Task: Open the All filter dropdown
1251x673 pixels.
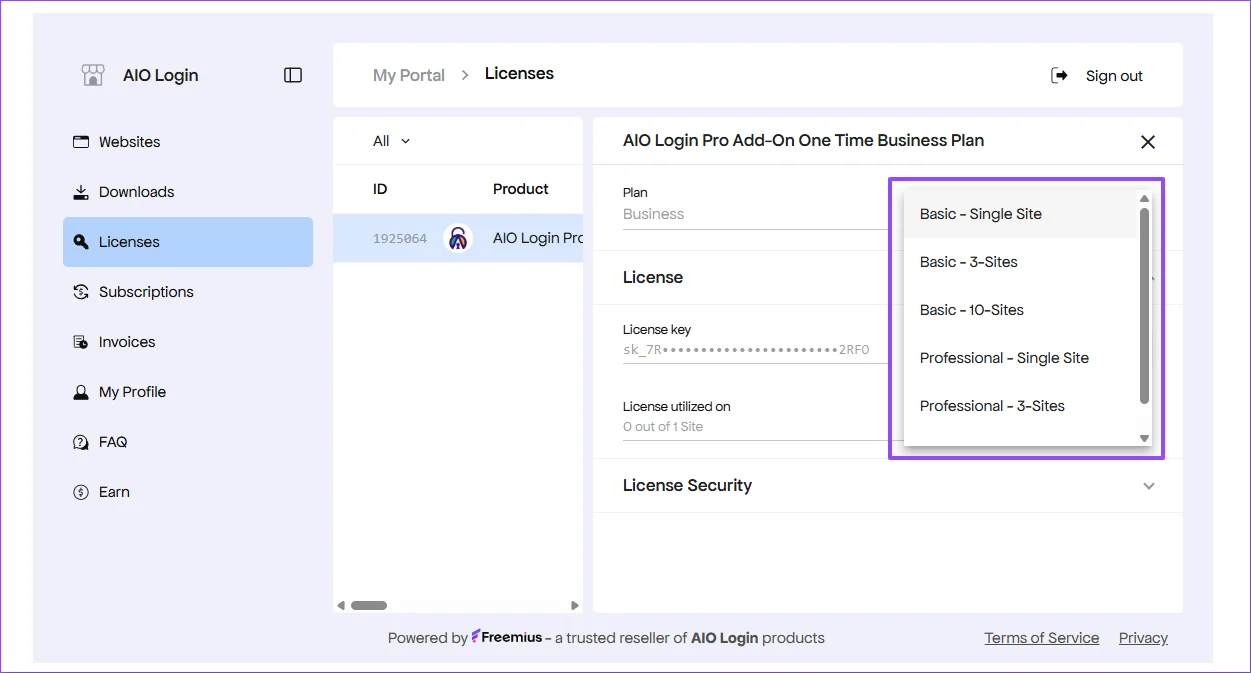Action: click(391, 141)
